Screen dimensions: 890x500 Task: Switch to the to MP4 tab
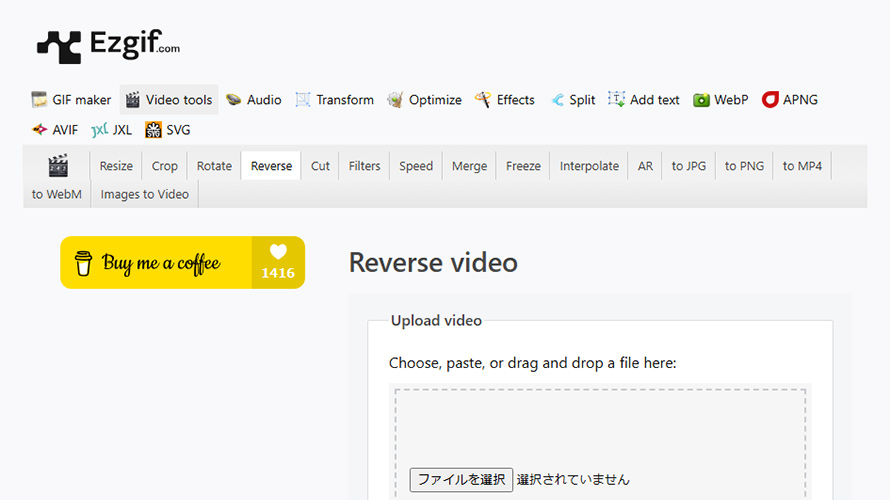pyautogui.click(x=802, y=166)
